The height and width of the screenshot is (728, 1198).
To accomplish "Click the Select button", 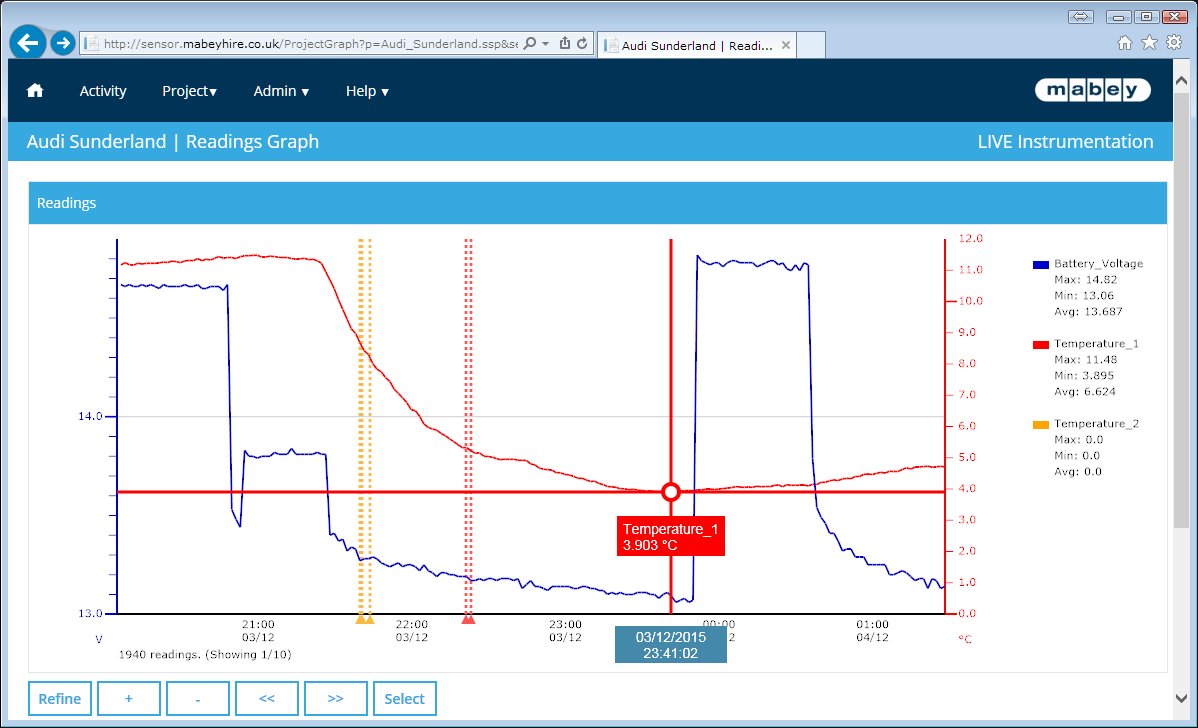I will coord(404,698).
